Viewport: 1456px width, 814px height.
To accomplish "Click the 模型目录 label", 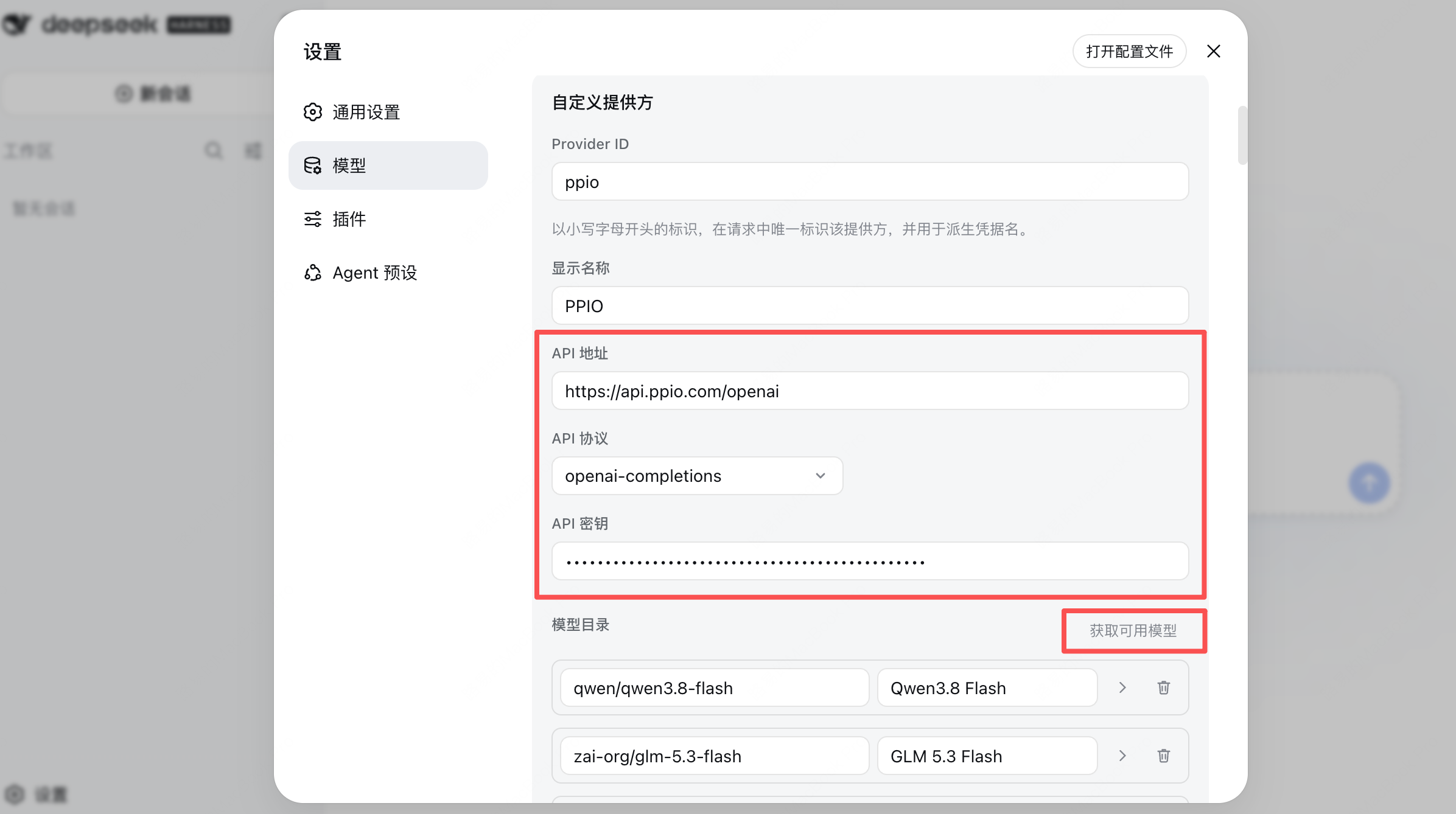I will click(581, 625).
